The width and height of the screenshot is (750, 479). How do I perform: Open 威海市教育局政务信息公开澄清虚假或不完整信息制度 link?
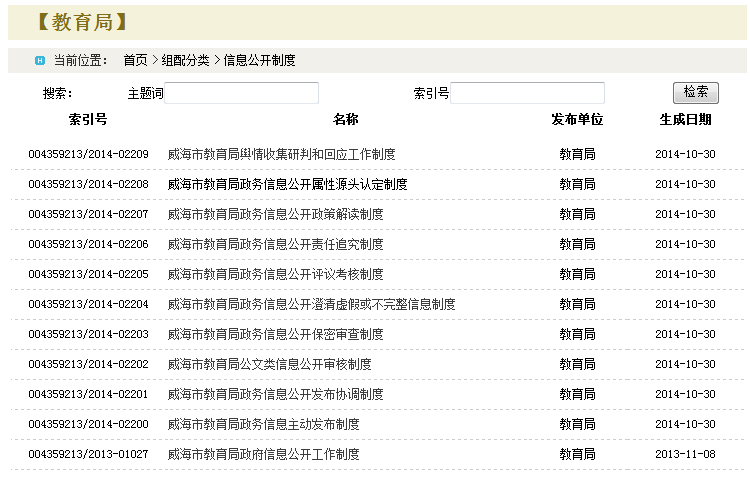pos(311,304)
